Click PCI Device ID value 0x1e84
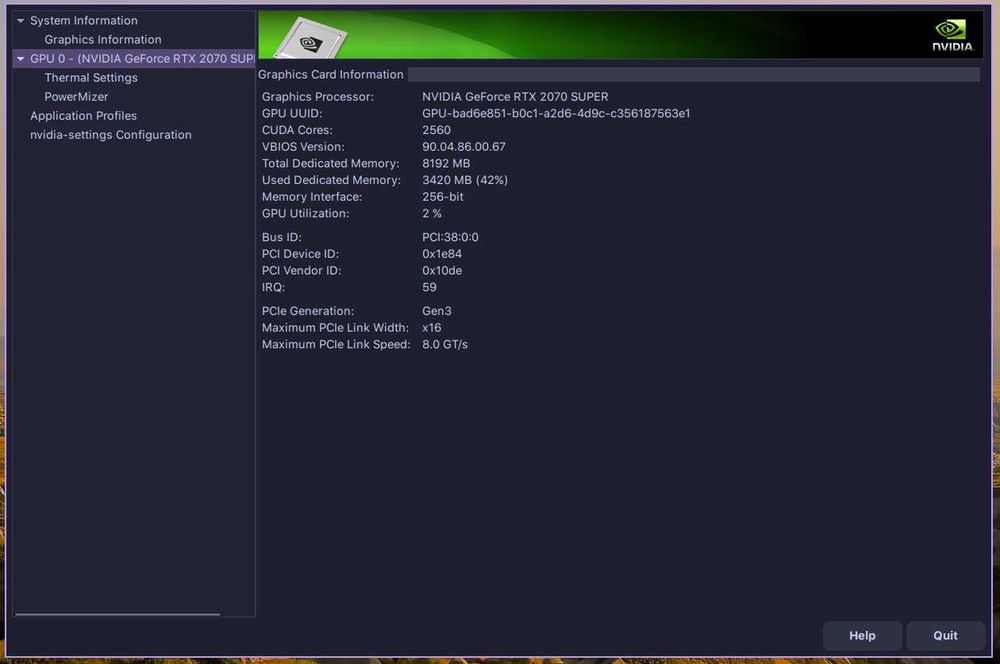The image size is (1000, 664). pos(442,254)
